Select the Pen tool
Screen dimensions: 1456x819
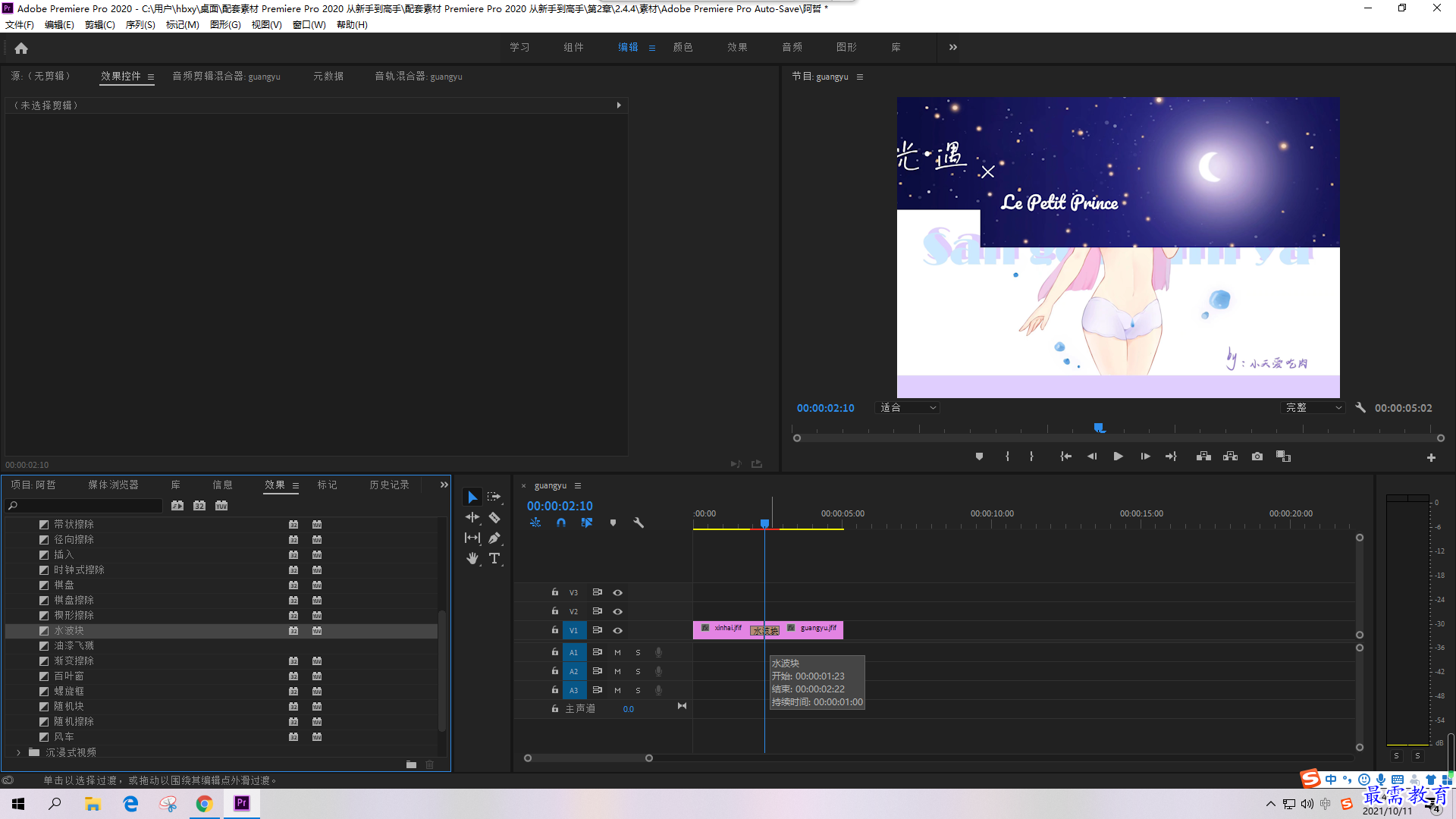click(494, 538)
